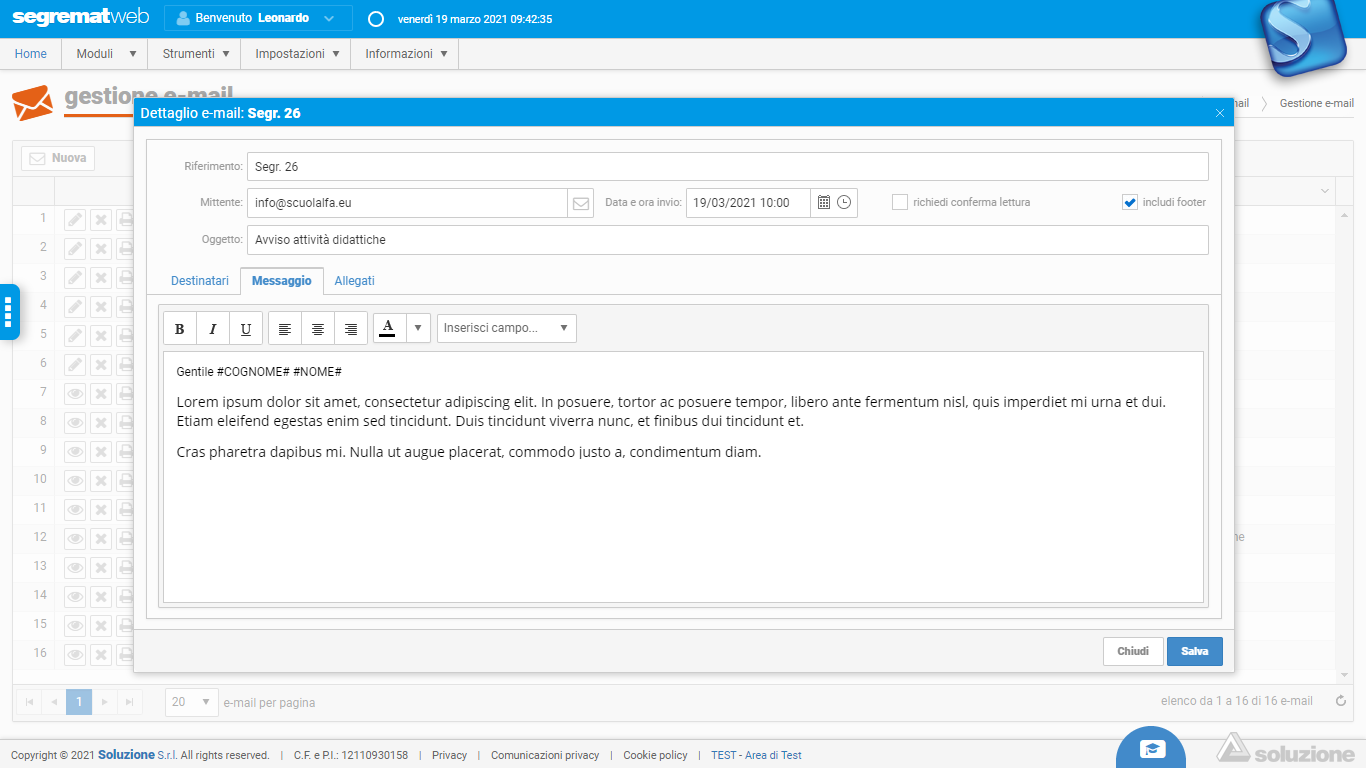The height and width of the screenshot is (768, 1366).
Task: Toggle bold formatting in message editor
Action: (x=180, y=329)
